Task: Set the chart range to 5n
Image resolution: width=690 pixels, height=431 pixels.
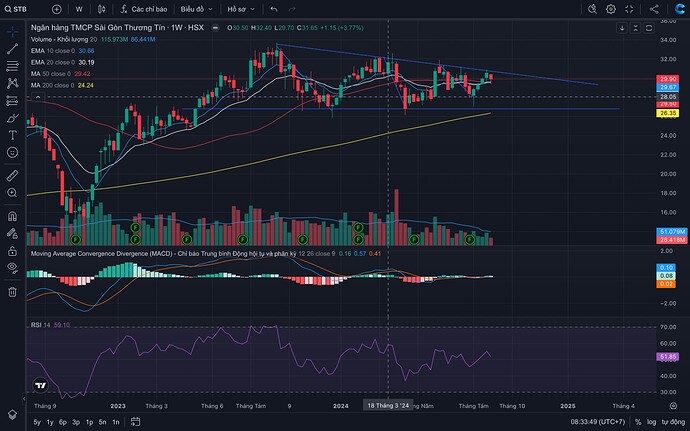Action: [x=103, y=422]
